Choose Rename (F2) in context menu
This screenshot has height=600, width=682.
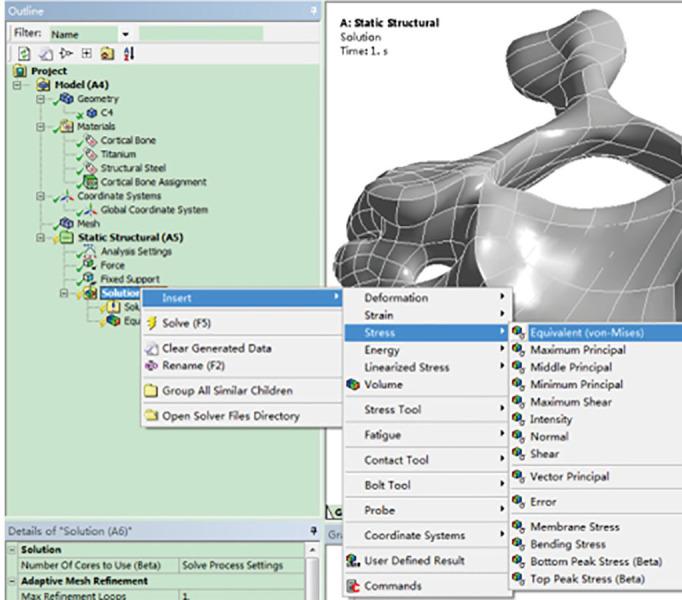(x=242, y=365)
